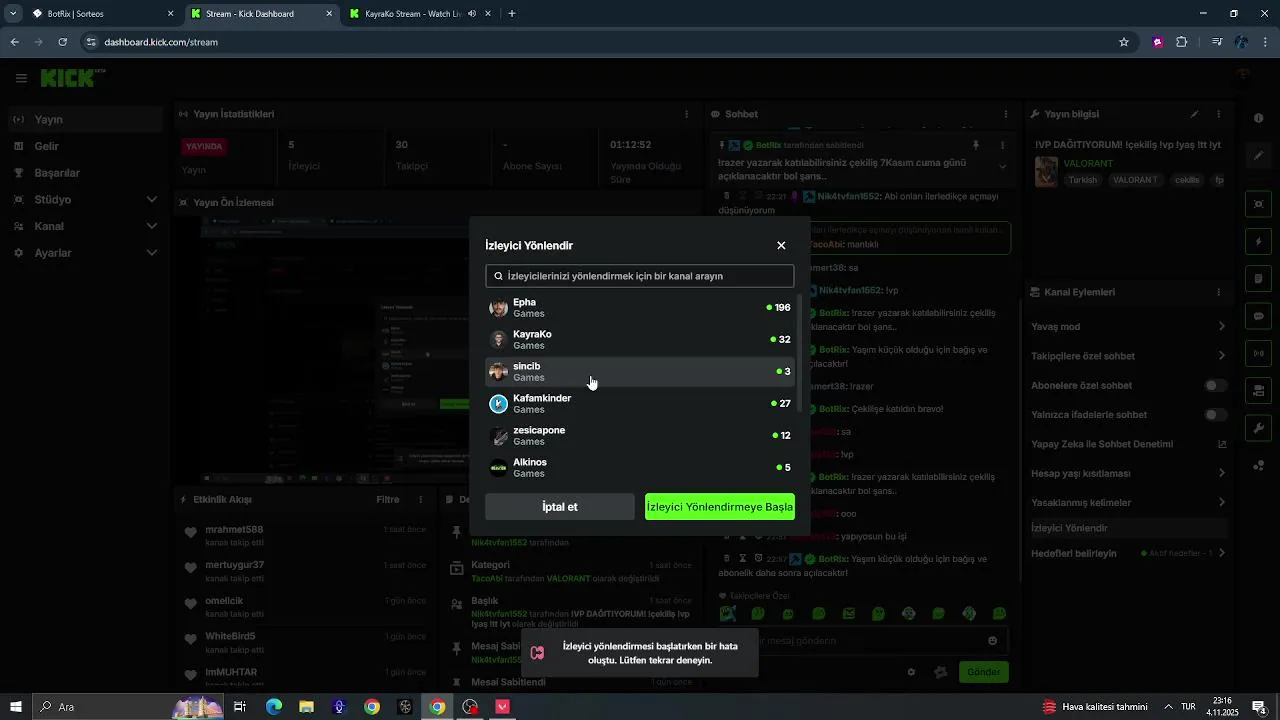The width and height of the screenshot is (1280, 720).
Task: Click İzleyici Yönlendirmeye Başla button
Action: 720,507
